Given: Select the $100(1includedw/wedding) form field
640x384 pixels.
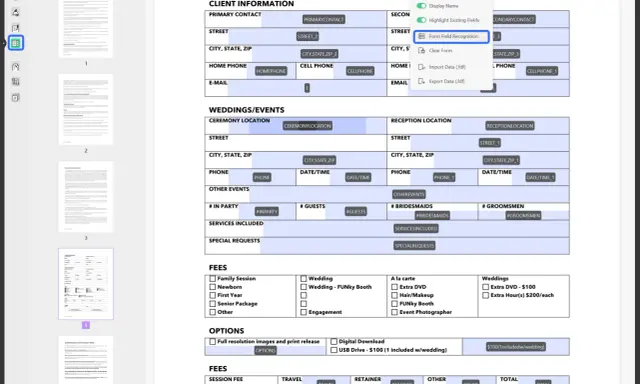Looking at the screenshot, I should [x=516, y=347].
